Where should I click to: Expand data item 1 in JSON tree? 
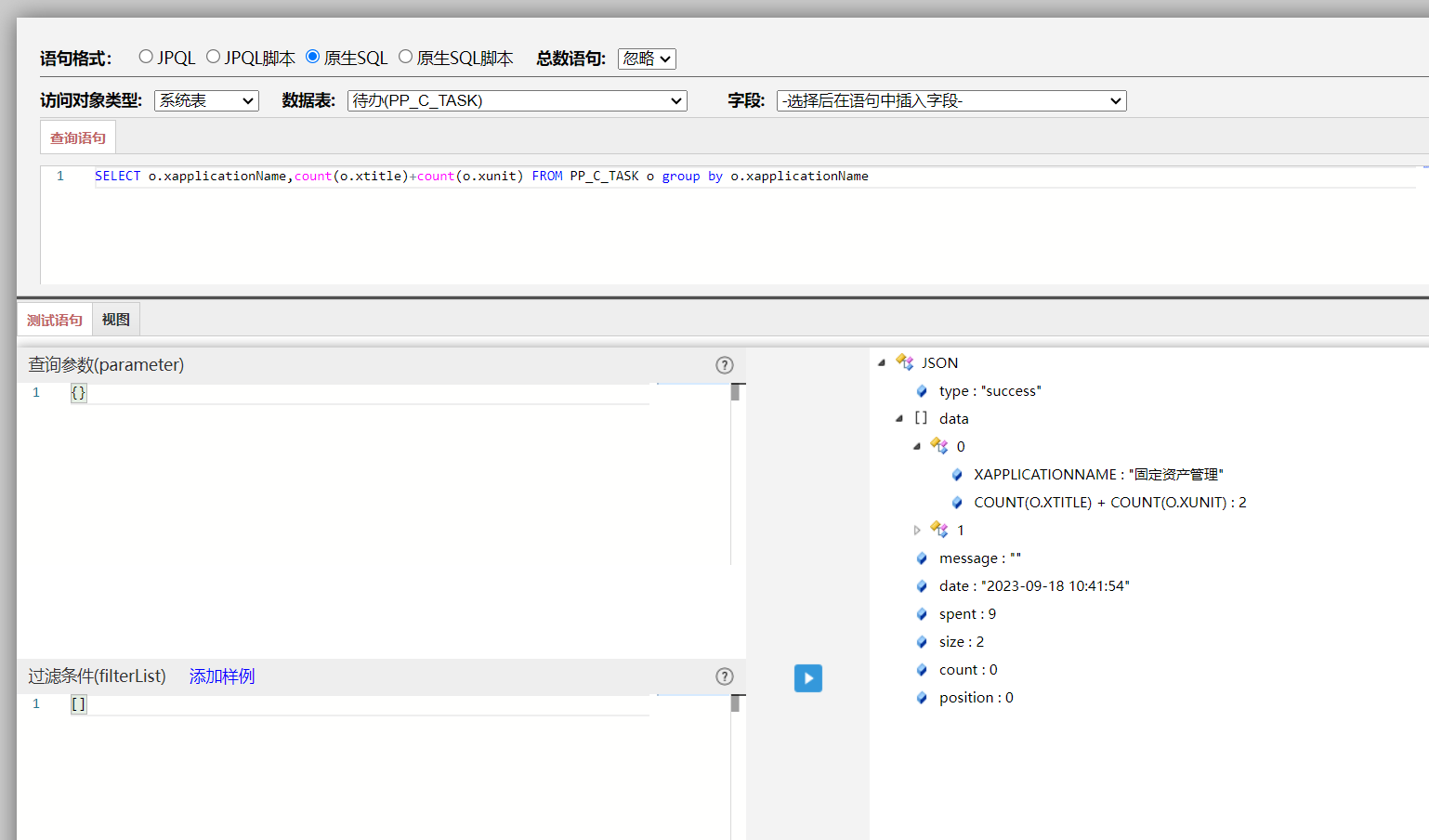tap(917, 530)
